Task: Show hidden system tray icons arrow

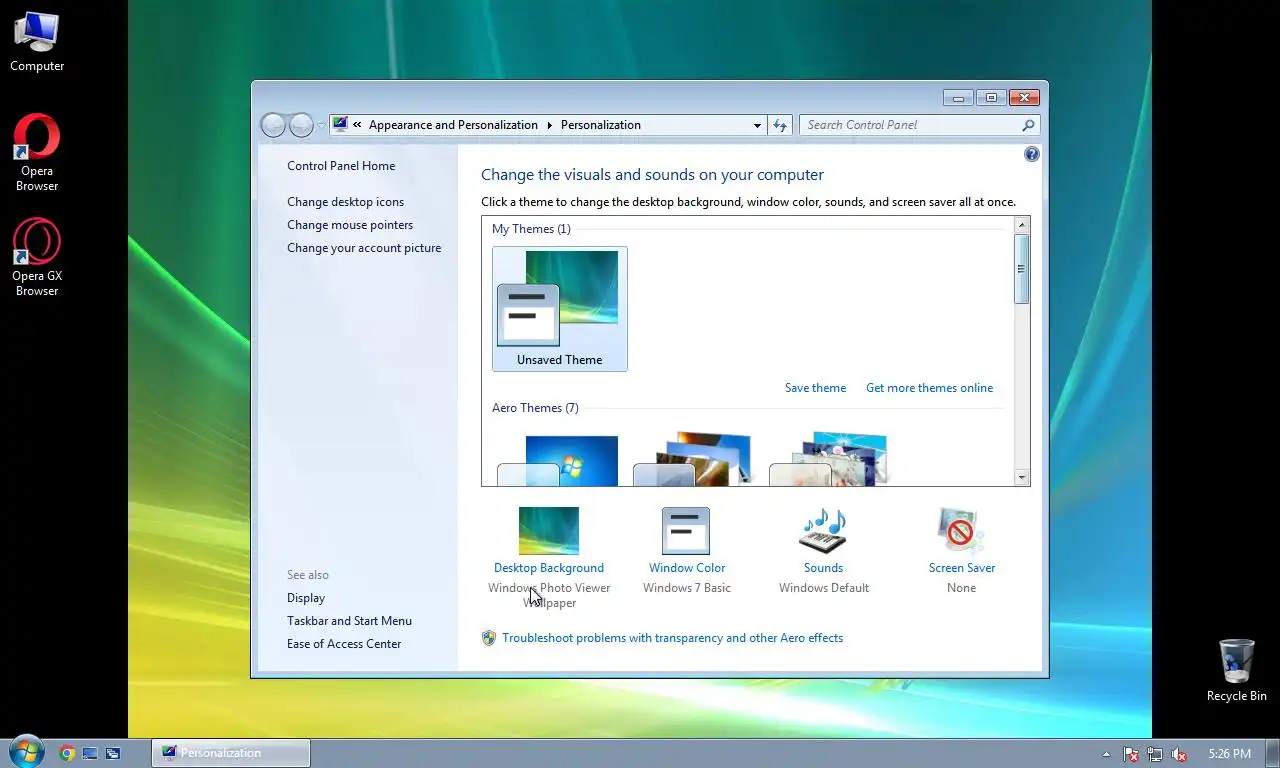Action: pyautogui.click(x=1106, y=754)
